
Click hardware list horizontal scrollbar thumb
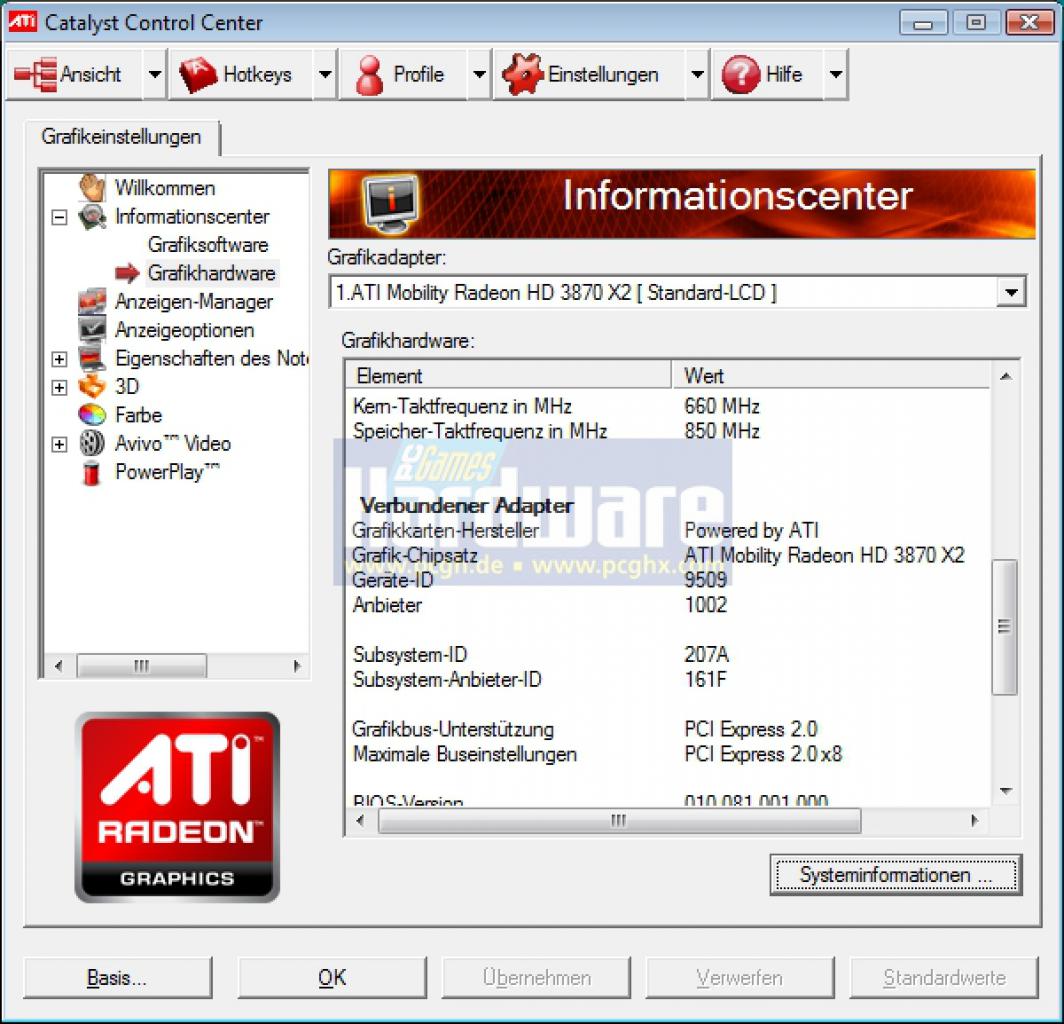(619, 821)
